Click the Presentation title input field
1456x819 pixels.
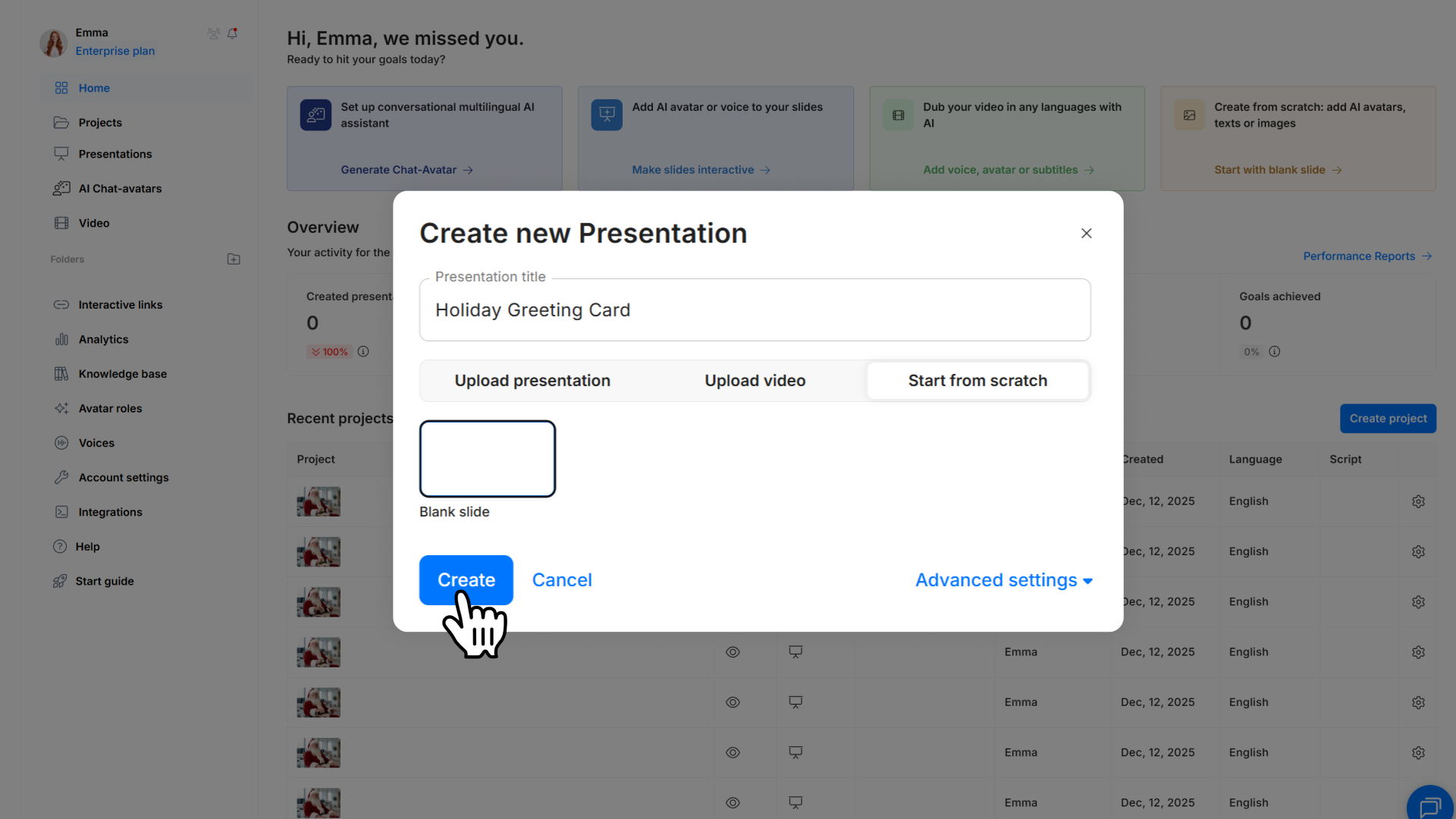755,310
